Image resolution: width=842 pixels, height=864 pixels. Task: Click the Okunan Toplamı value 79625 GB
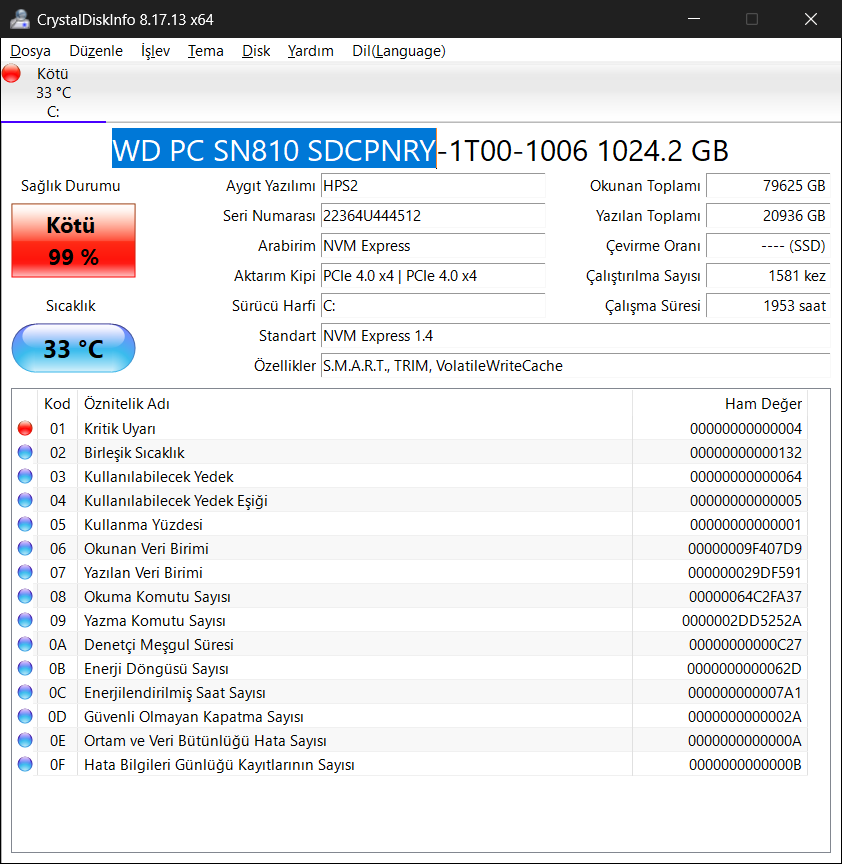click(x=768, y=186)
